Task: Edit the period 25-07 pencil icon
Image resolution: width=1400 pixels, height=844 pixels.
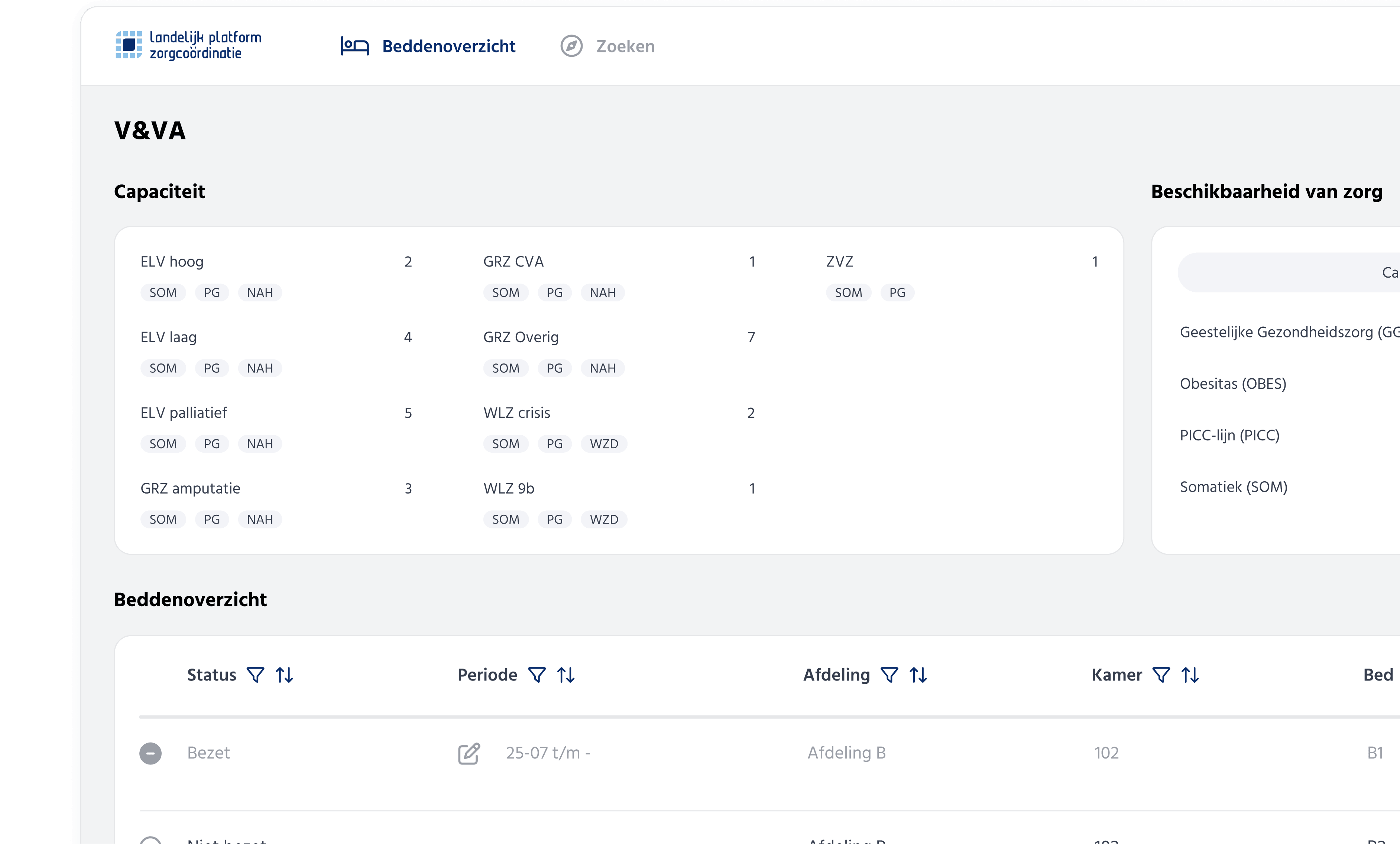Action: point(469,753)
